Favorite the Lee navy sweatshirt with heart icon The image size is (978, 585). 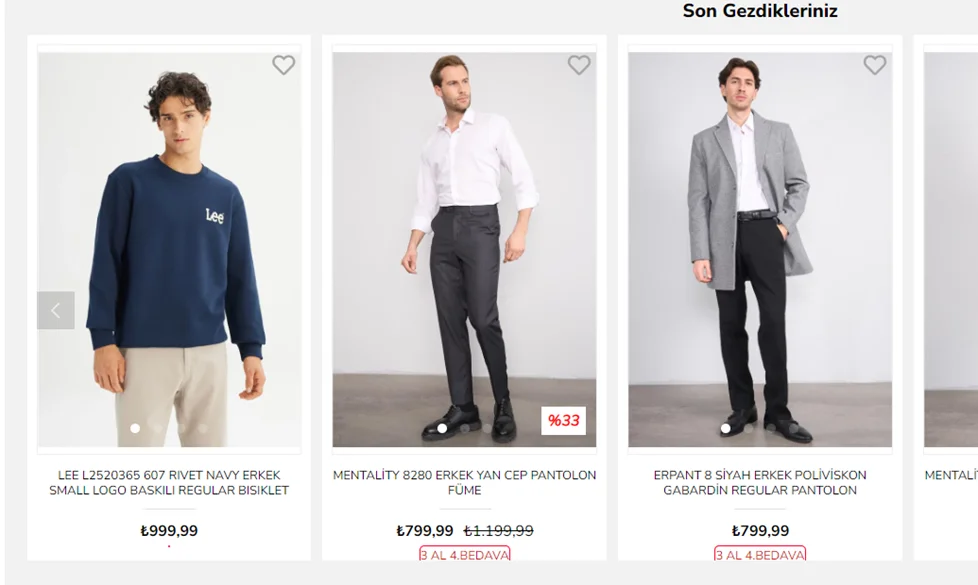pos(284,65)
